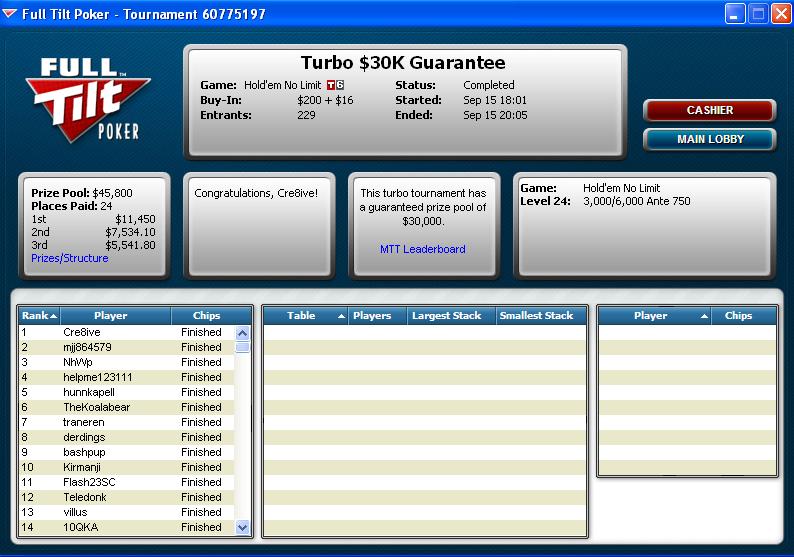Select player helpme123111 in the standings
Viewport: 794px width, 557px height.
pyautogui.click(x=127, y=377)
